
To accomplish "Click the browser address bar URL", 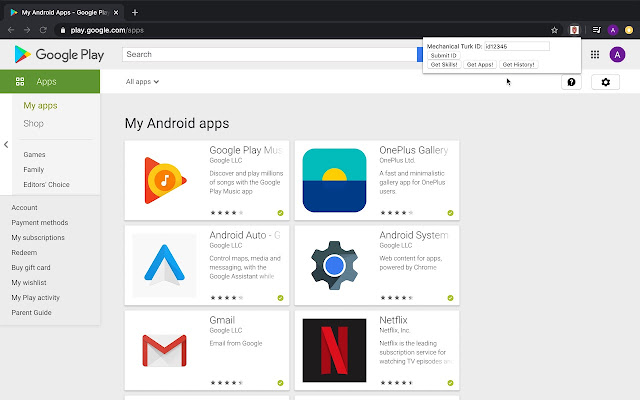I will pyautogui.click(x=107, y=30).
